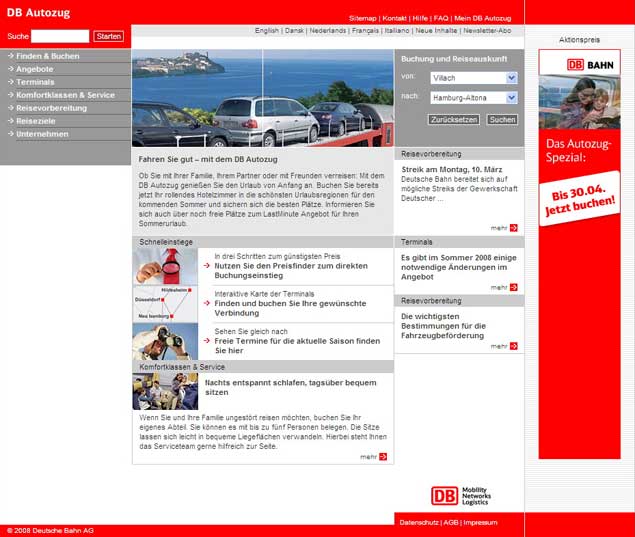The image size is (635, 537).
Task: Switch language to Italiano
Action: 397,30
